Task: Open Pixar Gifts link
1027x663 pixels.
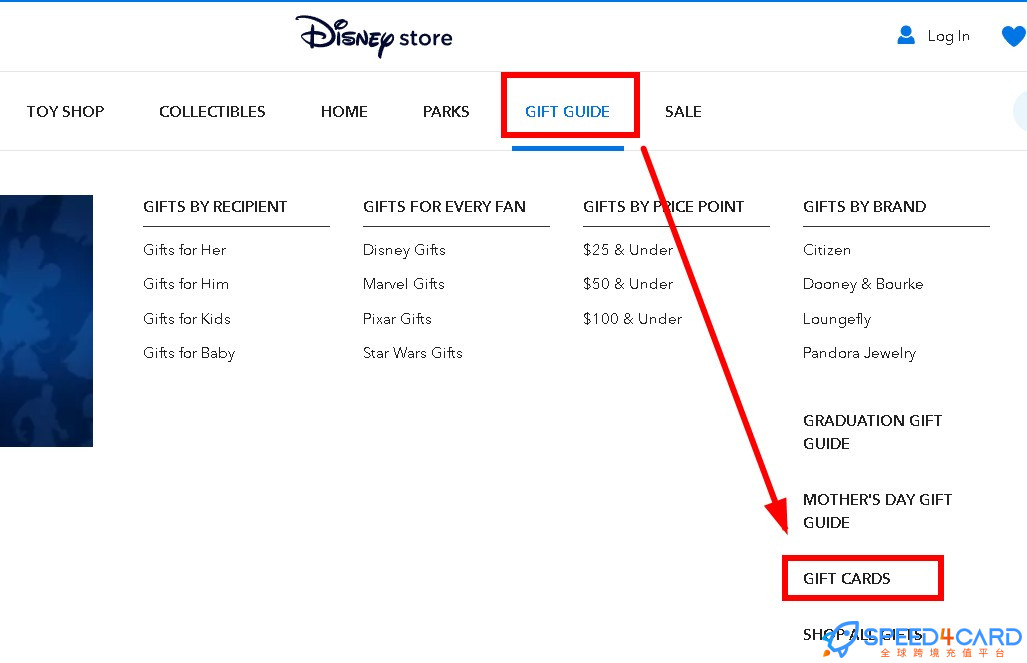Action: click(397, 318)
